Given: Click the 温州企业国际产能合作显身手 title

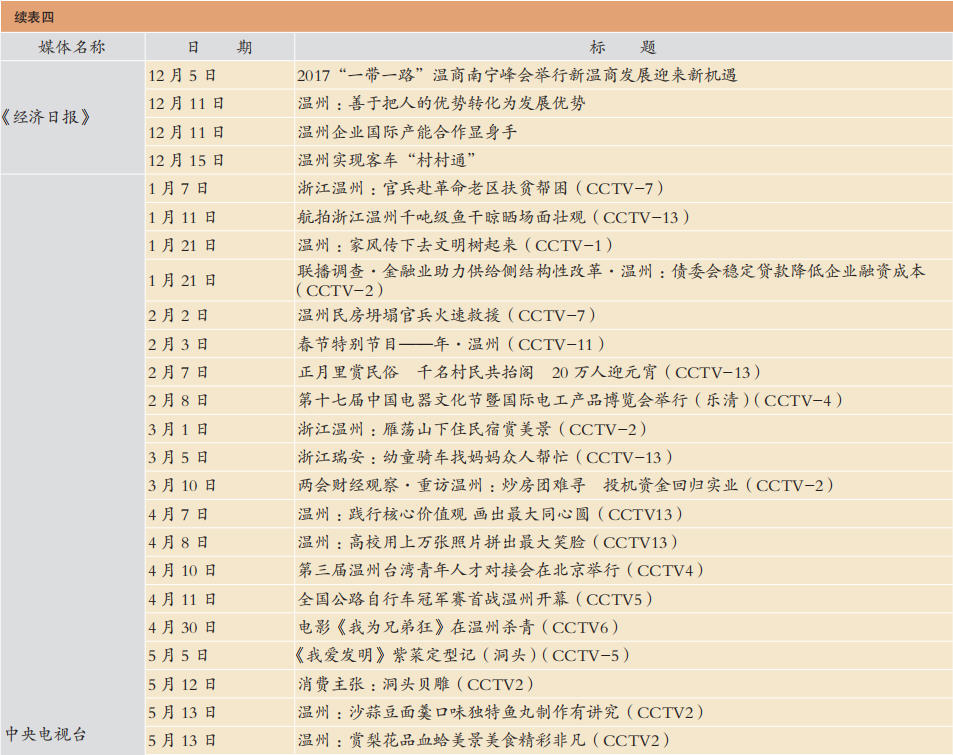Looking at the screenshot, I should [407, 132].
